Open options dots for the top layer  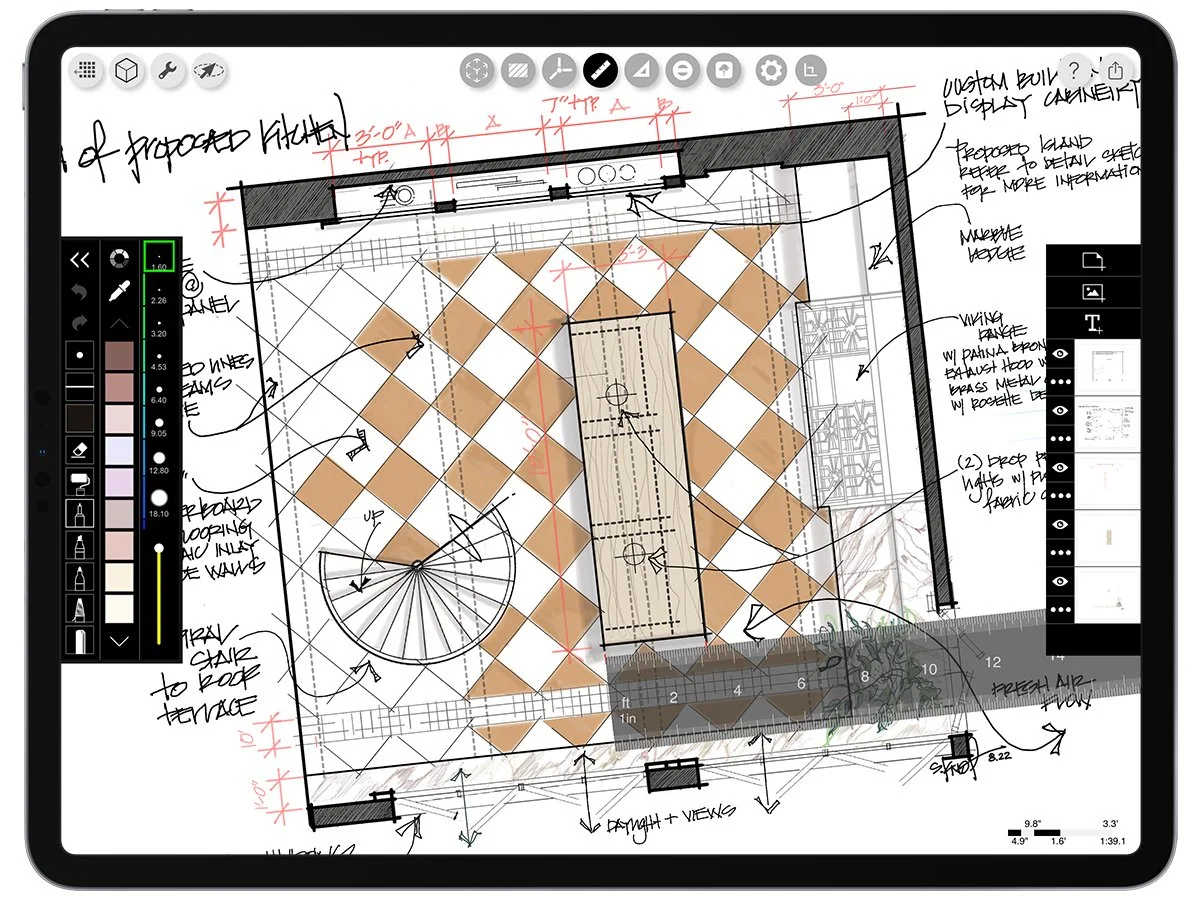[1061, 382]
